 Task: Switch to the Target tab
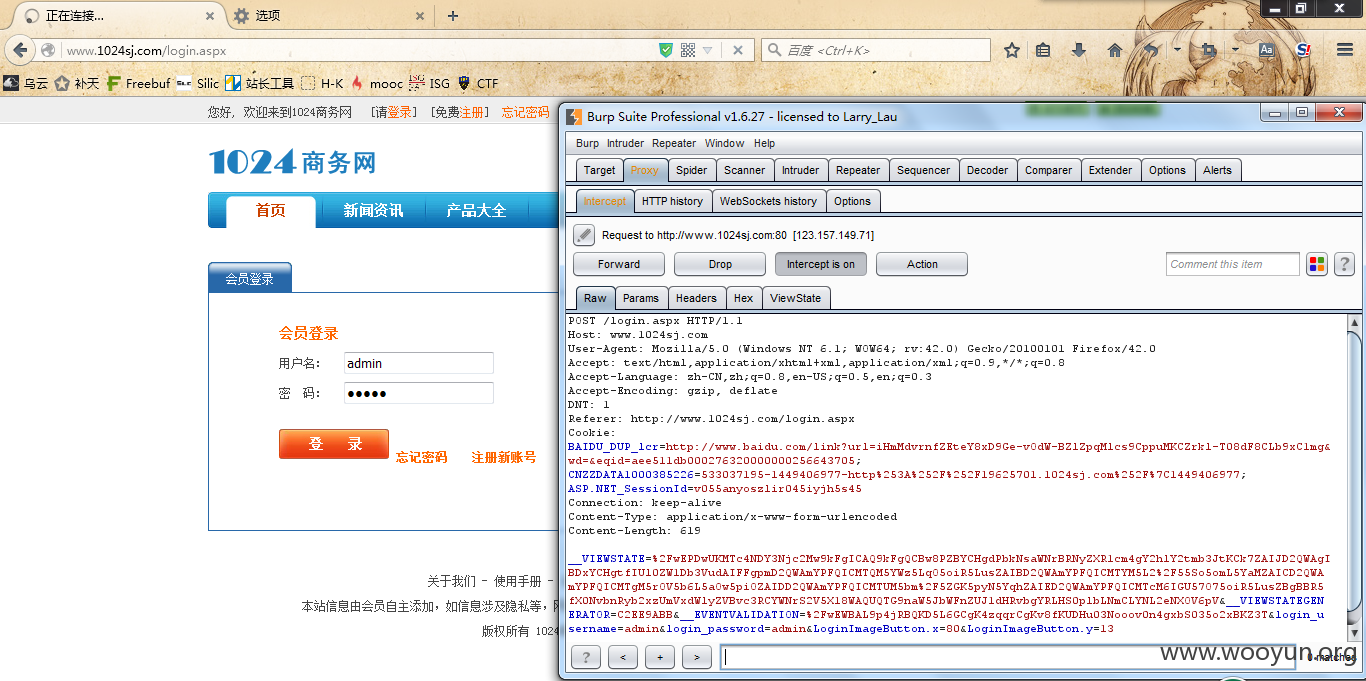coord(600,170)
